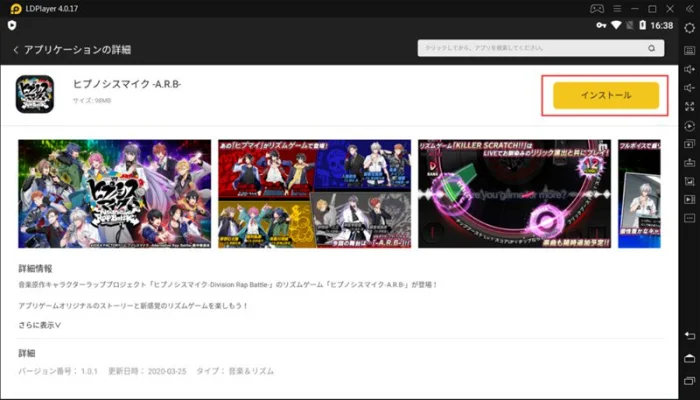Click the second description line about ストーリー

(x=133, y=306)
